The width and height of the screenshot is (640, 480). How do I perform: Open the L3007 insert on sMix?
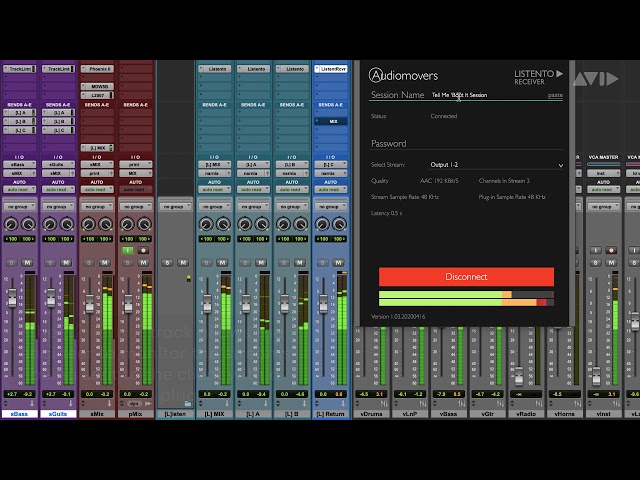97,95
